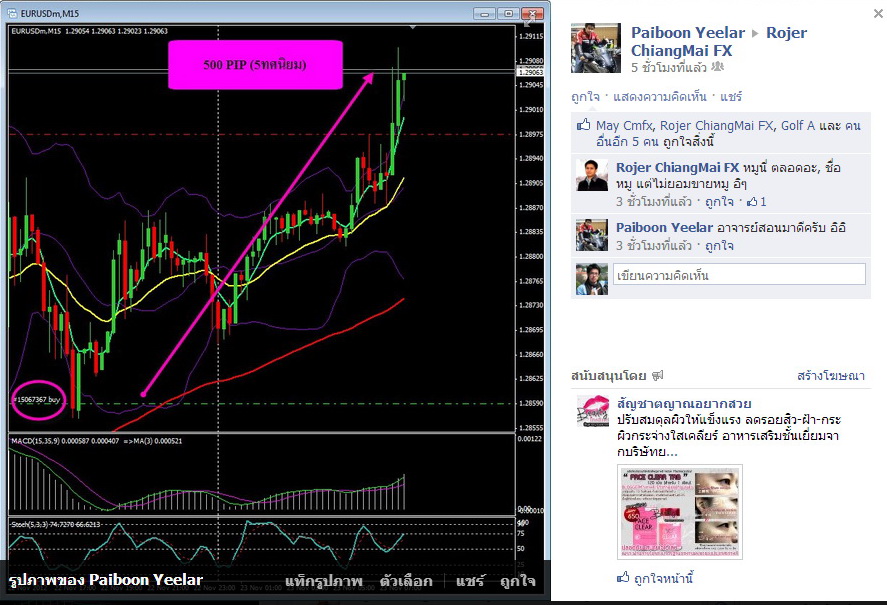887x605 pixels.
Task: Open the "ตัวเลือก" options menu
Action: click(x=406, y=581)
